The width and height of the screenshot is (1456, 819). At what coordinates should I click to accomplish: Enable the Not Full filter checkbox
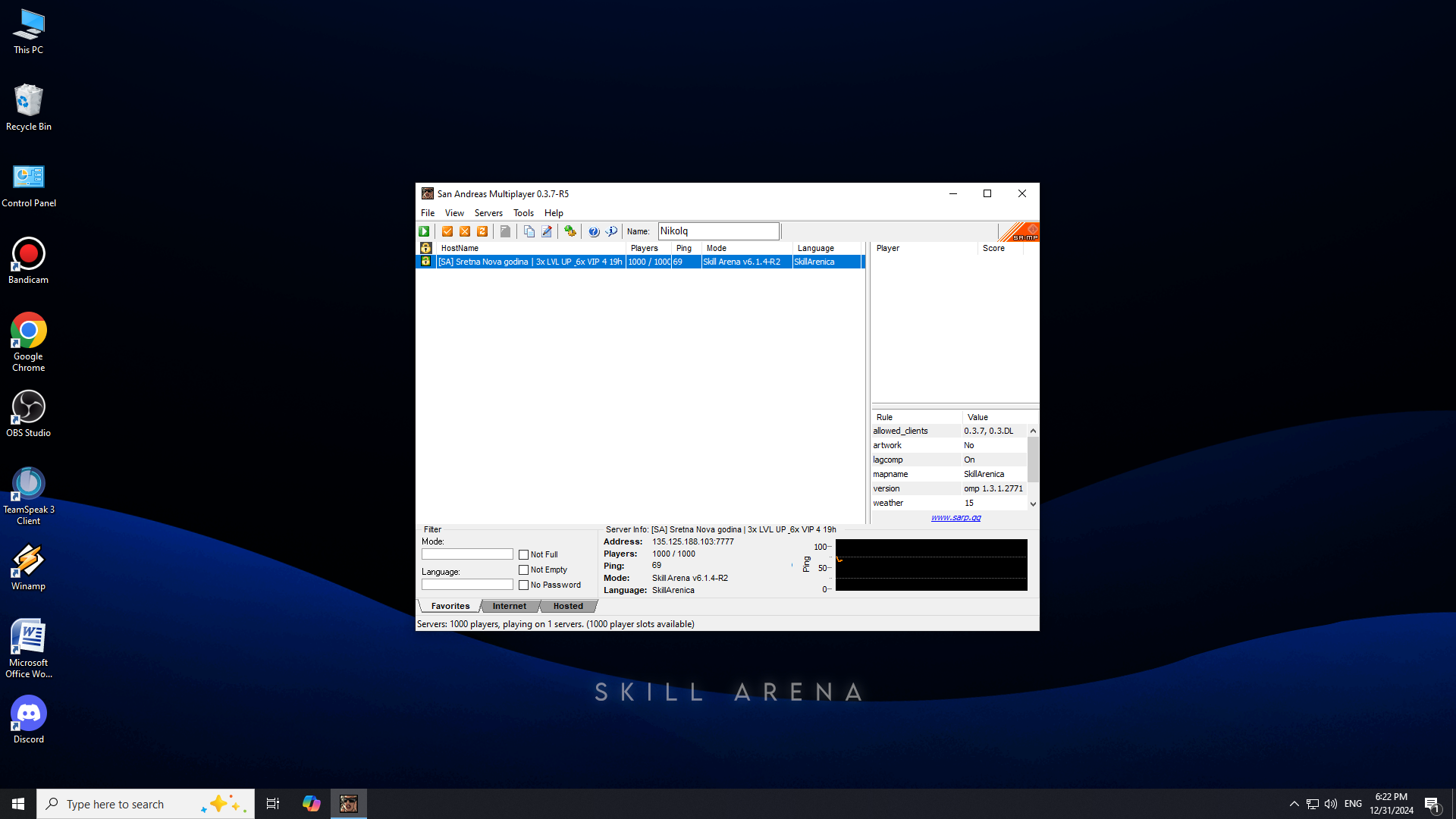point(523,555)
